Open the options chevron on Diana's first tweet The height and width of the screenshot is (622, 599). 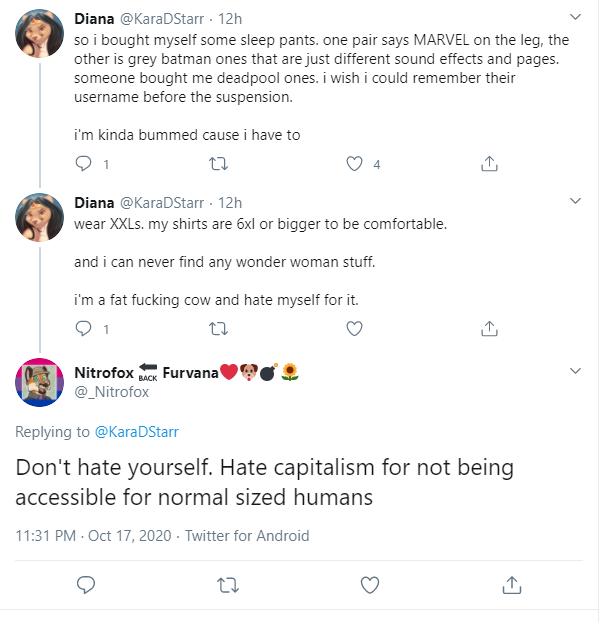[575, 17]
